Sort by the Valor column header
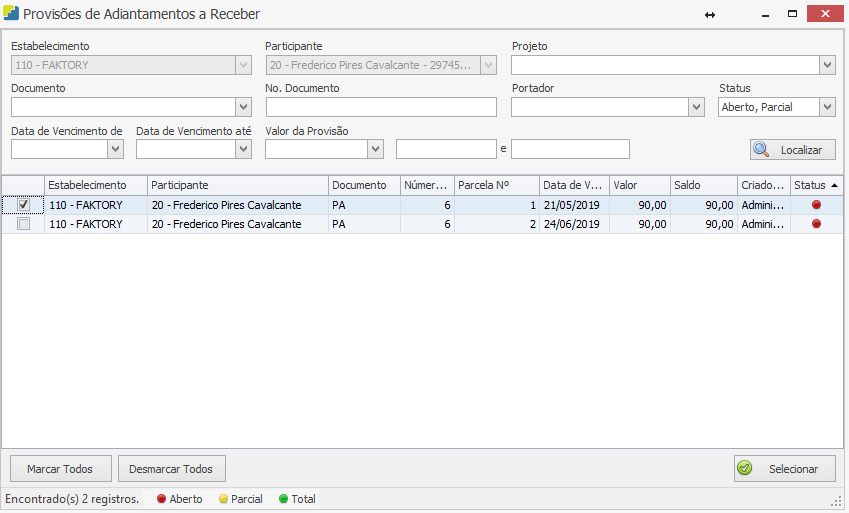Screen dimensions: 849x513 click(x=638, y=185)
